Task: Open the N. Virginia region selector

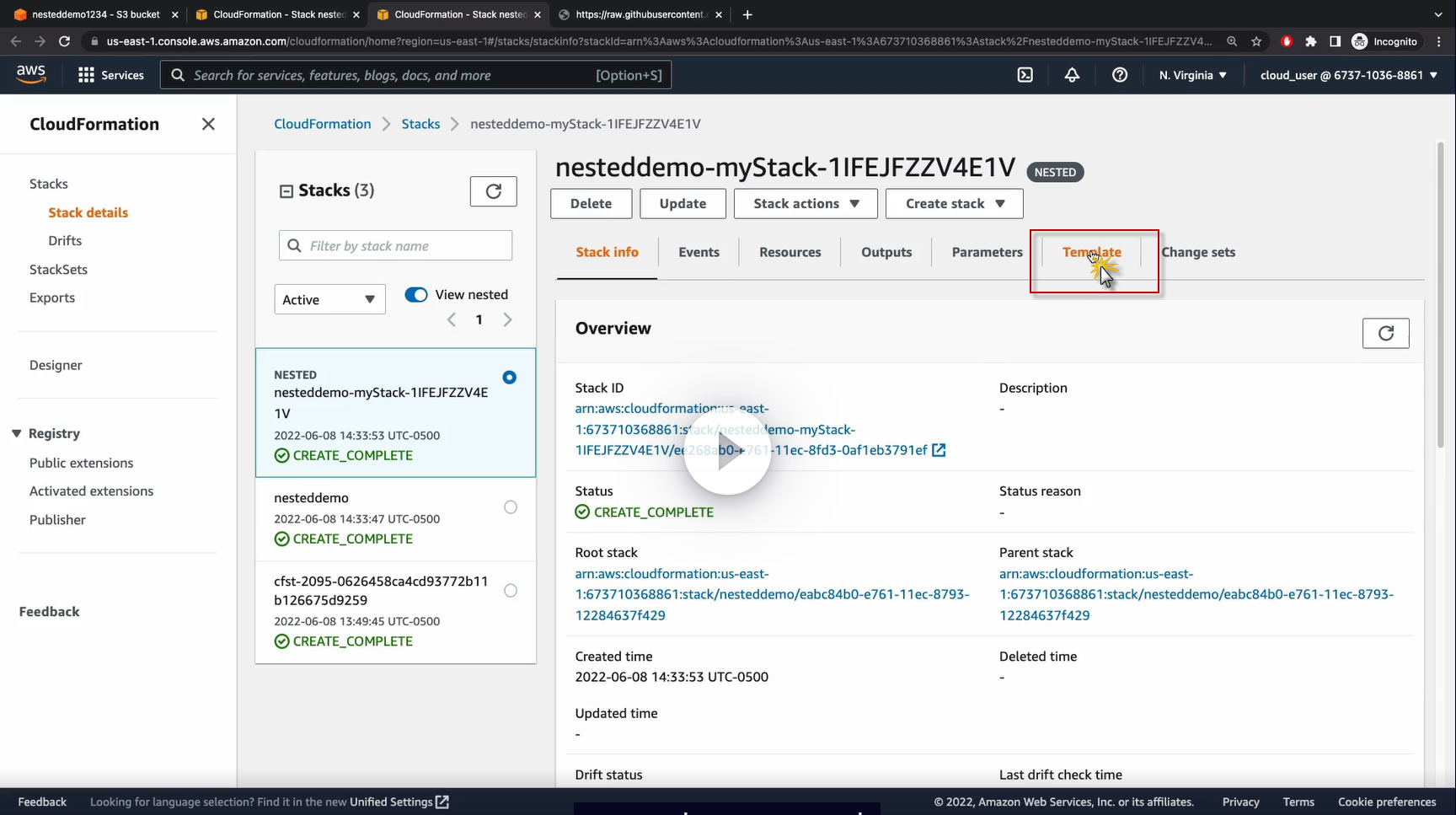Action: (1192, 75)
